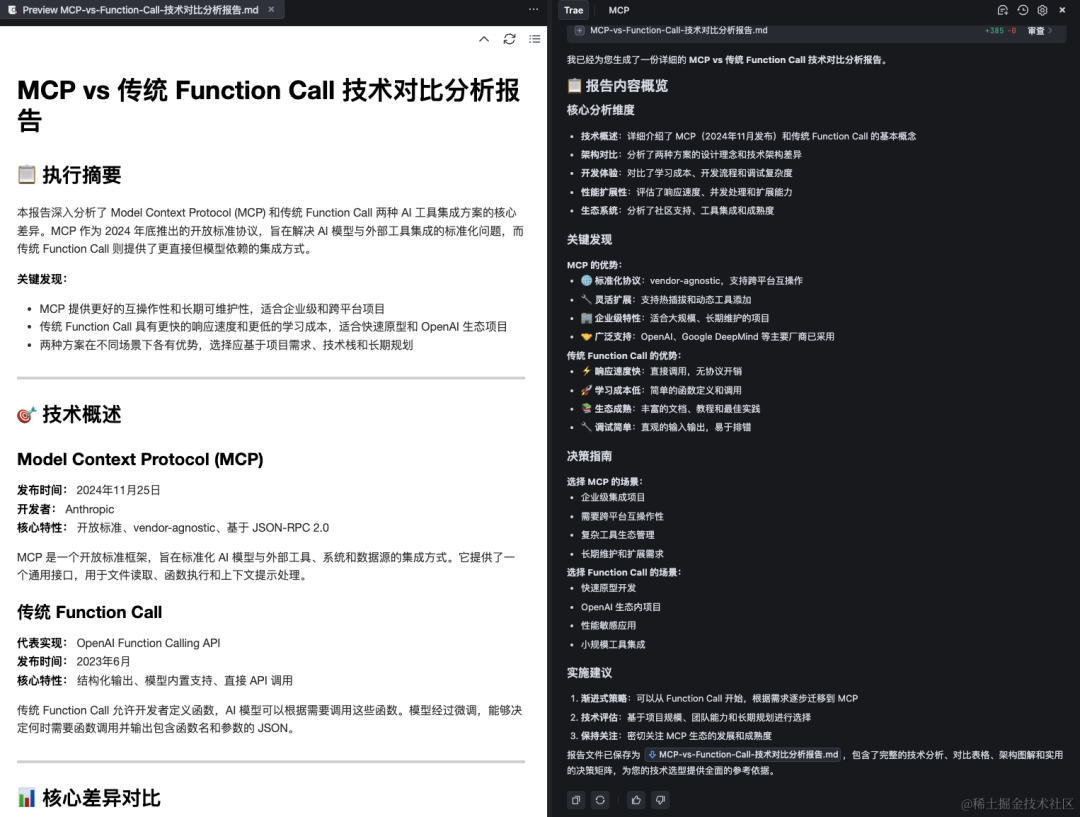Click the 代表实现 OpenAI Function Calling API line

click(119, 643)
